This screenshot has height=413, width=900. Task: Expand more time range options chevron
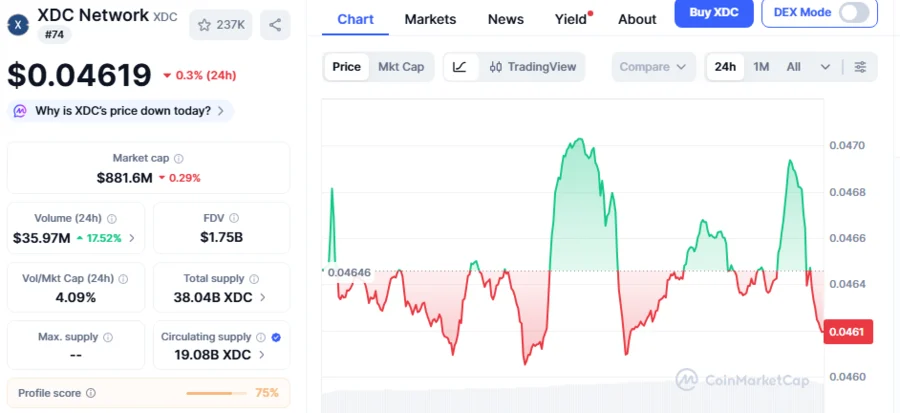tap(825, 67)
